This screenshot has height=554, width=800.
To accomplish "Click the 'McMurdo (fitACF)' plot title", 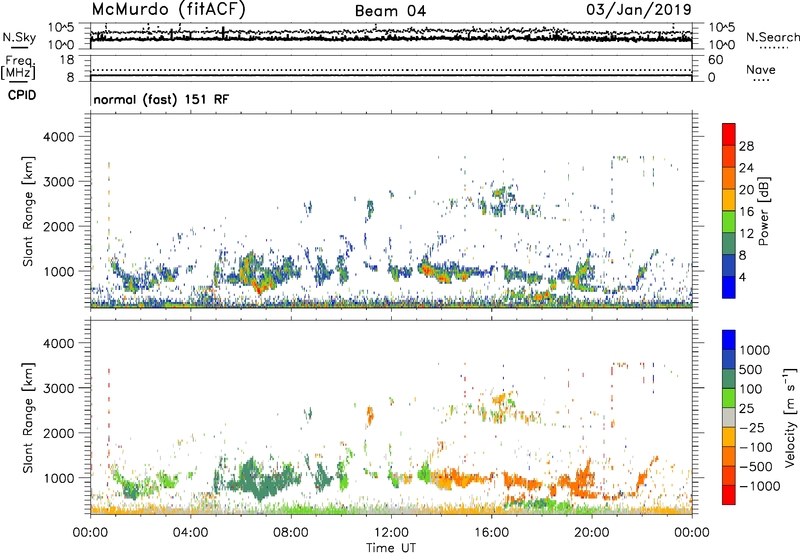I will pos(168,10).
